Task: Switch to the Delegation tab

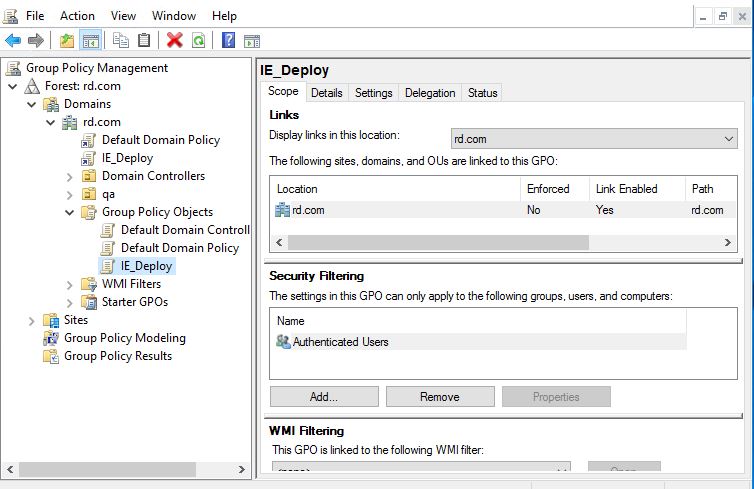Action: click(x=429, y=93)
